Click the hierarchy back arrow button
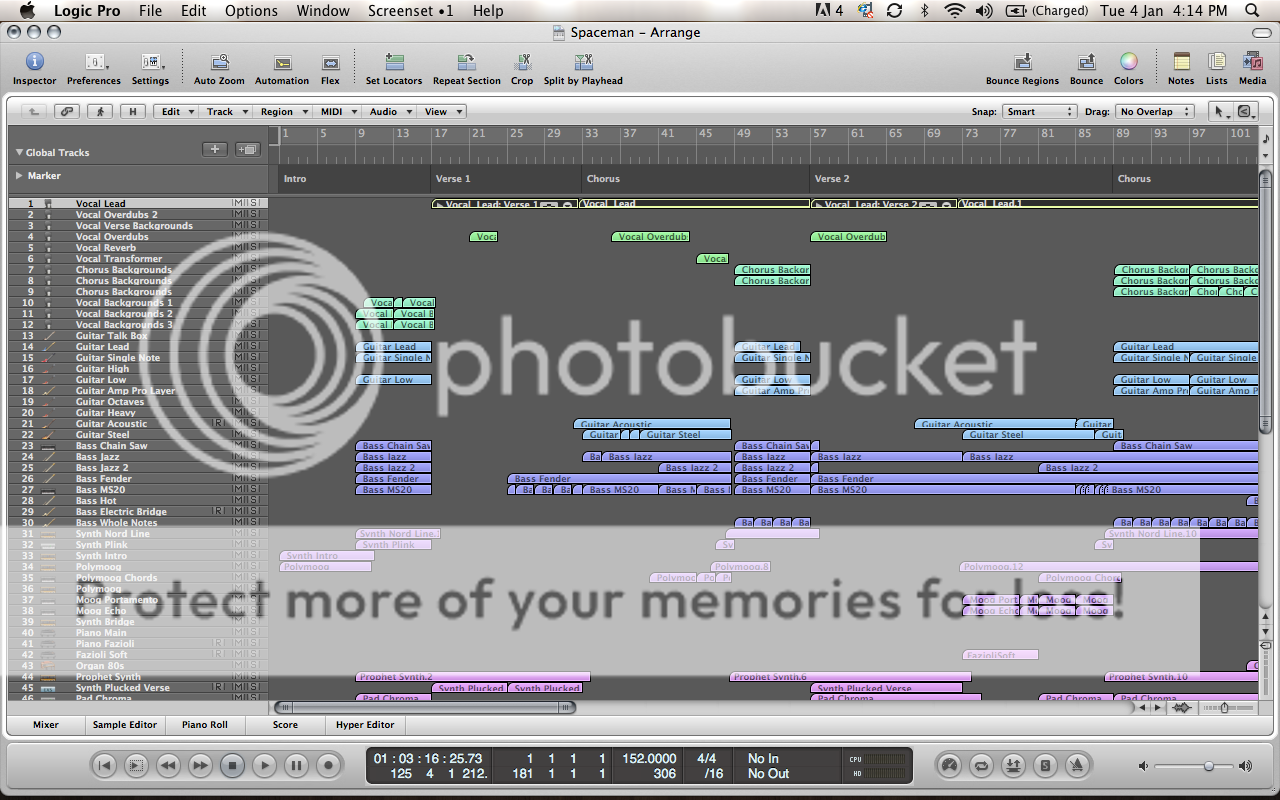This screenshot has width=1280, height=800. click(x=33, y=112)
